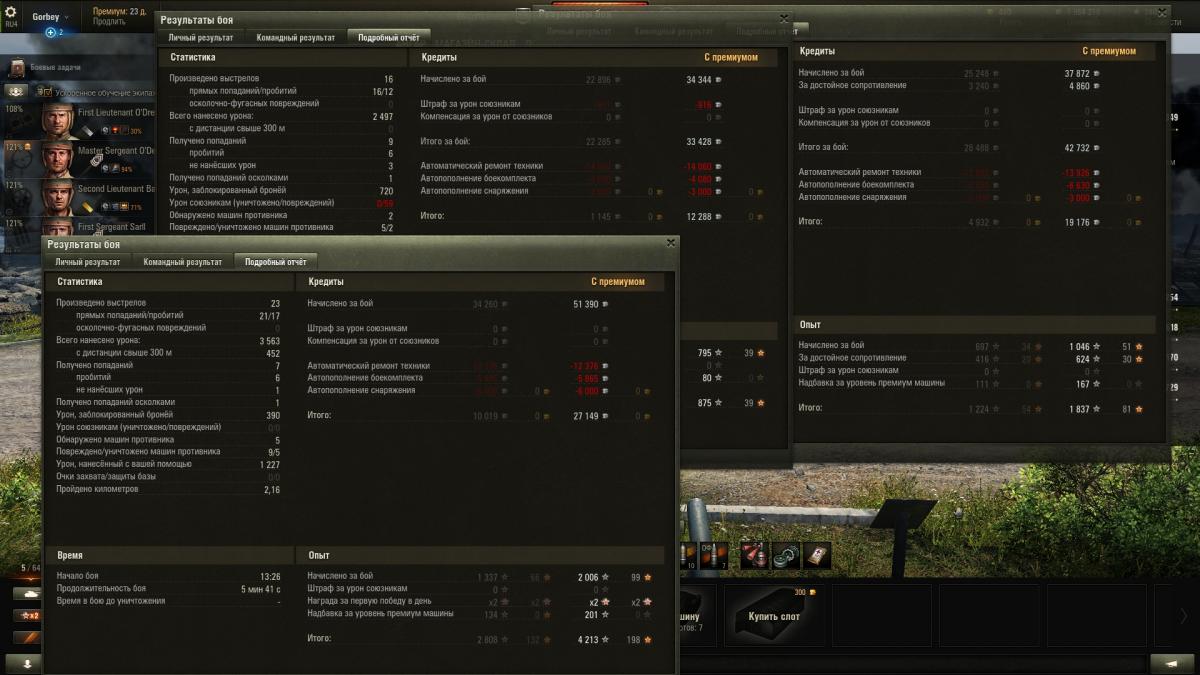
Task: Click the 5 / 64 vehicle counter
Action: click(x=30, y=568)
